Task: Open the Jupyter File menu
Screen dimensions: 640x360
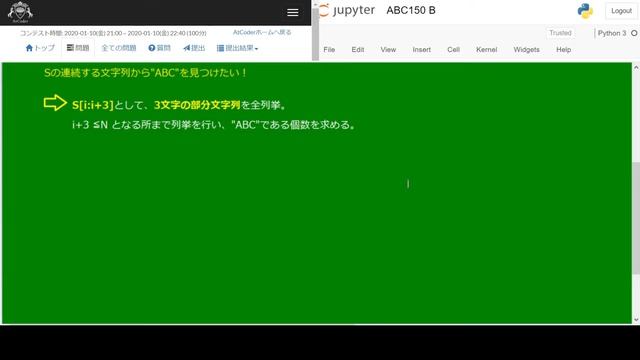Action: [x=329, y=49]
